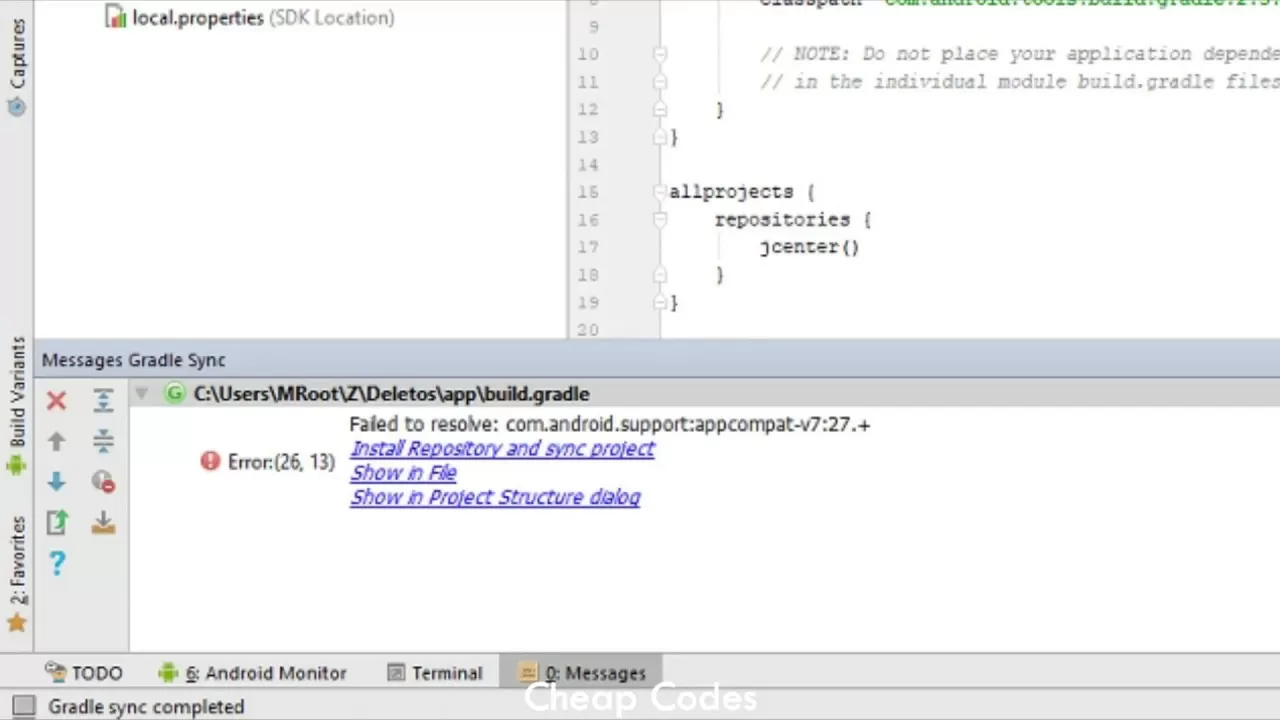The image size is (1280, 720).
Task: Click the Messages tab icon
Action: tap(529, 673)
